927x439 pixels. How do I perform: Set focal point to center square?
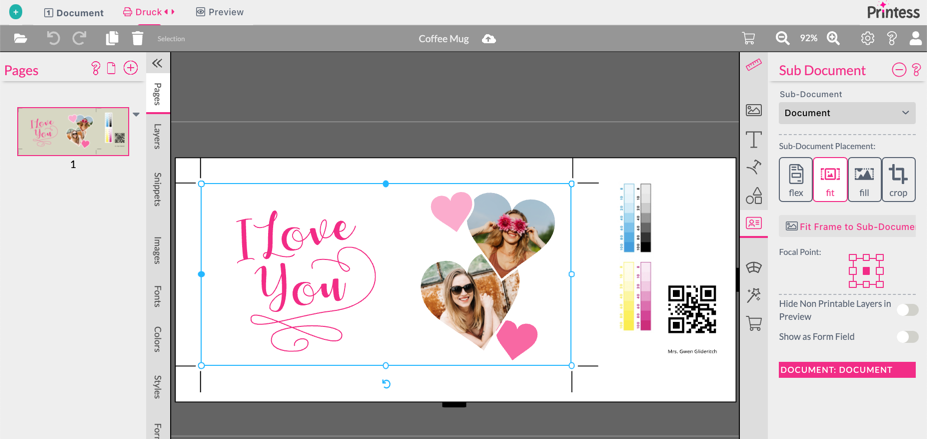[x=866, y=271]
